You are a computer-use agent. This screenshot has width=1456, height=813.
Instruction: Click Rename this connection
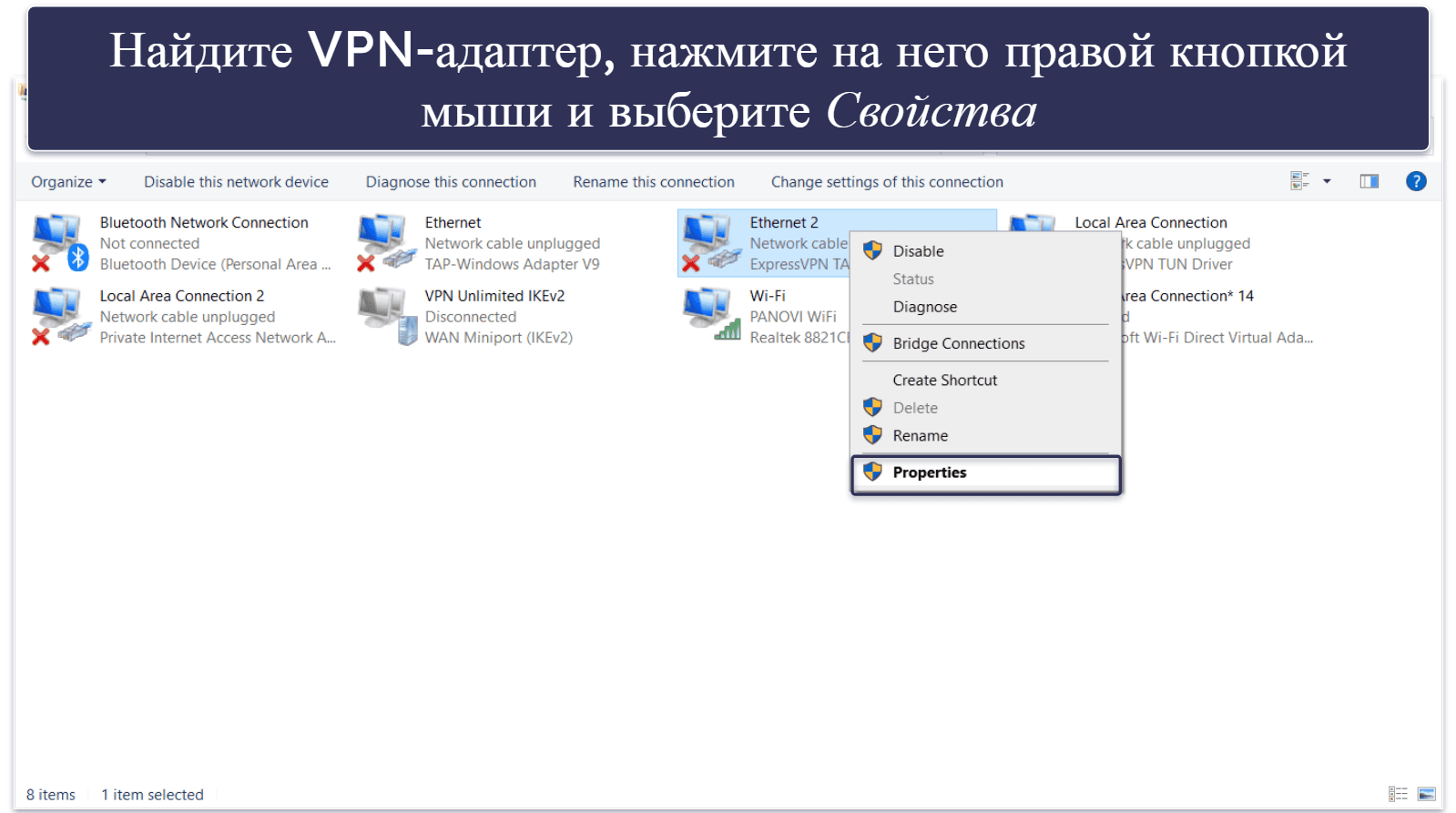point(654,182)
